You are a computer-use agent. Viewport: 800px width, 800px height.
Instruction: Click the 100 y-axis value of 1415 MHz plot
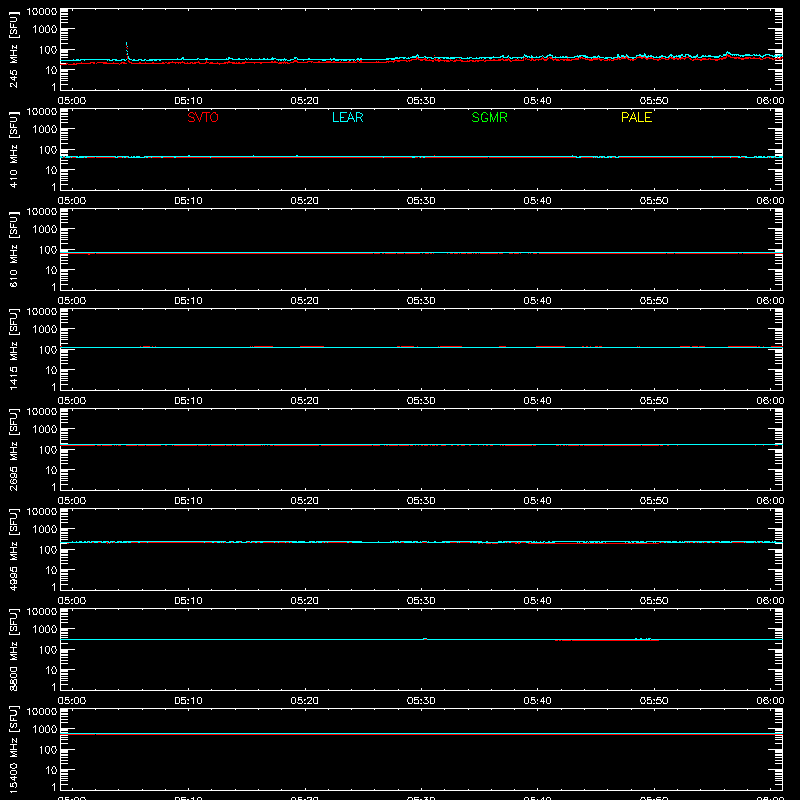click(x=48, y=350)
